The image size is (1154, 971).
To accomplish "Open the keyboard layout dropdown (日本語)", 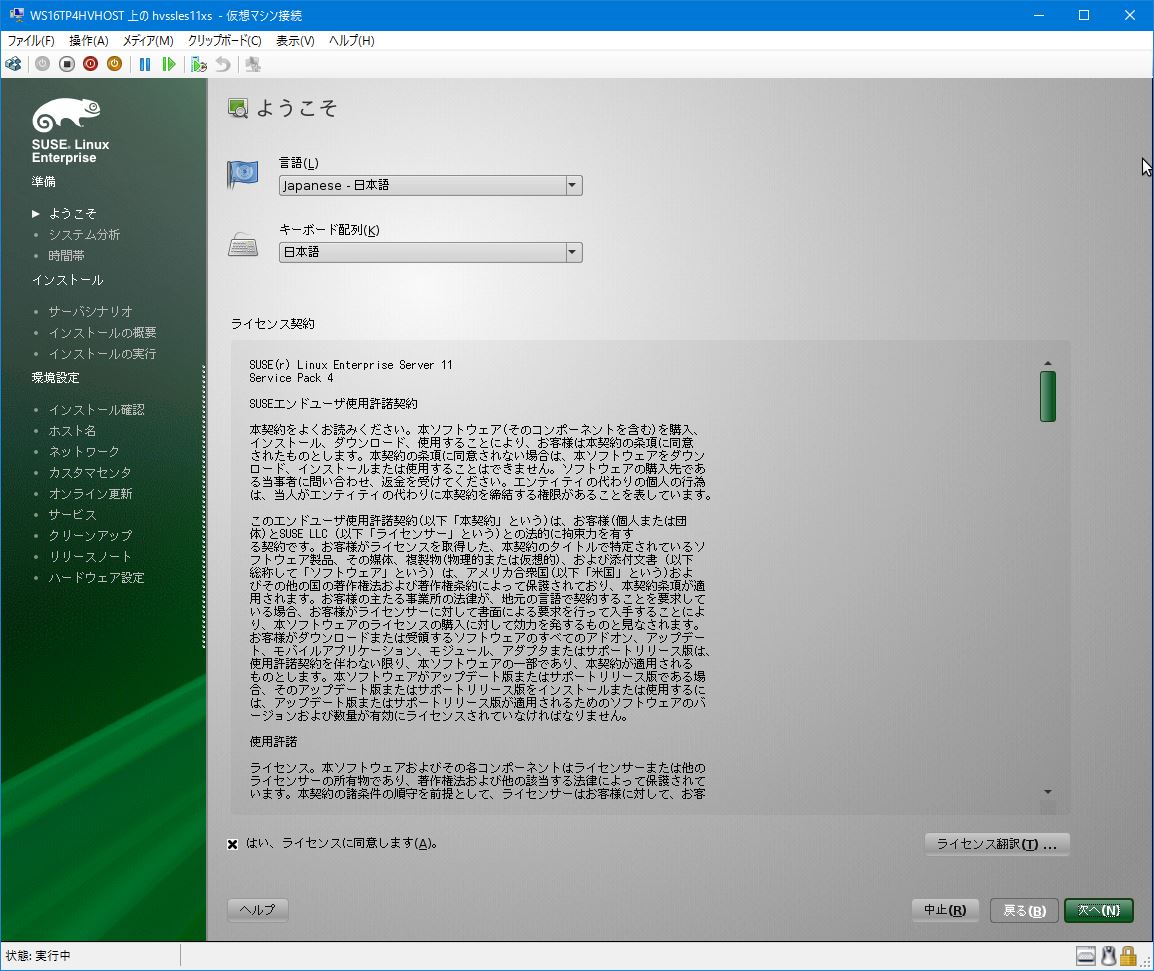I will coord(431,253).
